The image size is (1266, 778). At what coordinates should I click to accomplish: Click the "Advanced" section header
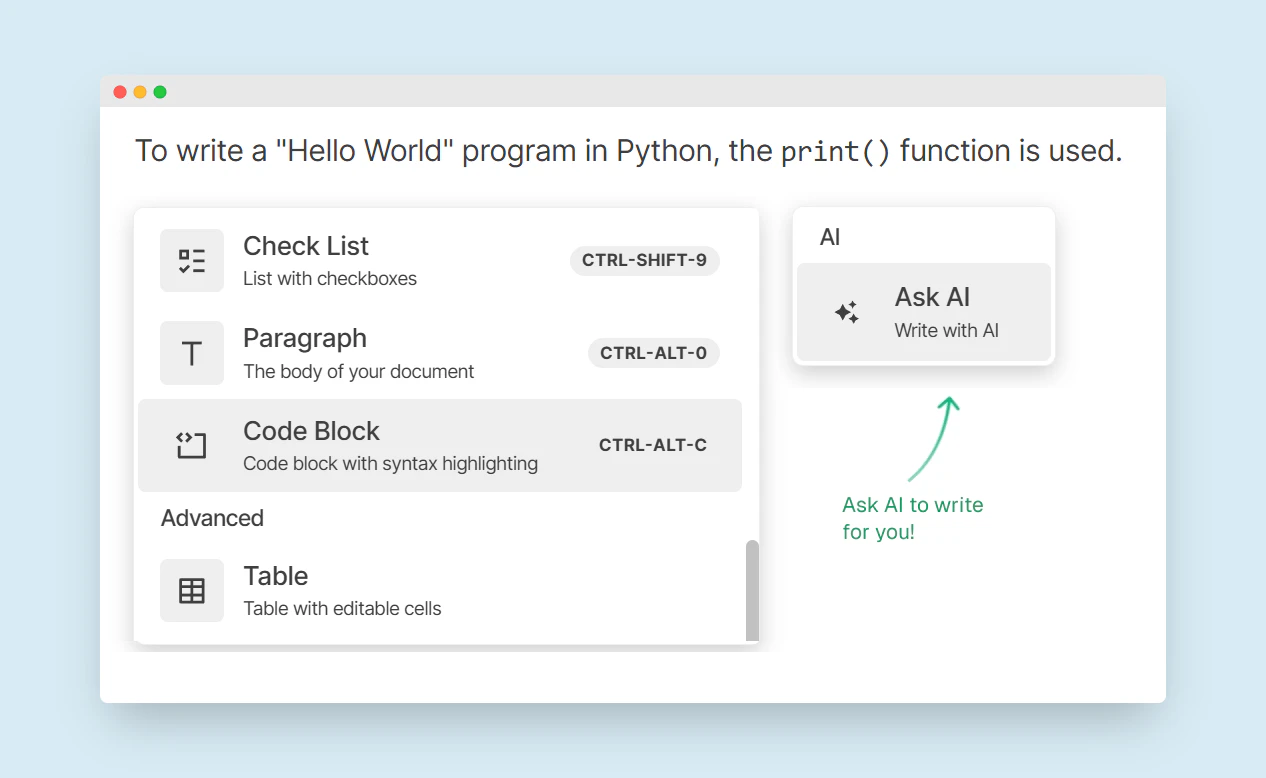212,518
